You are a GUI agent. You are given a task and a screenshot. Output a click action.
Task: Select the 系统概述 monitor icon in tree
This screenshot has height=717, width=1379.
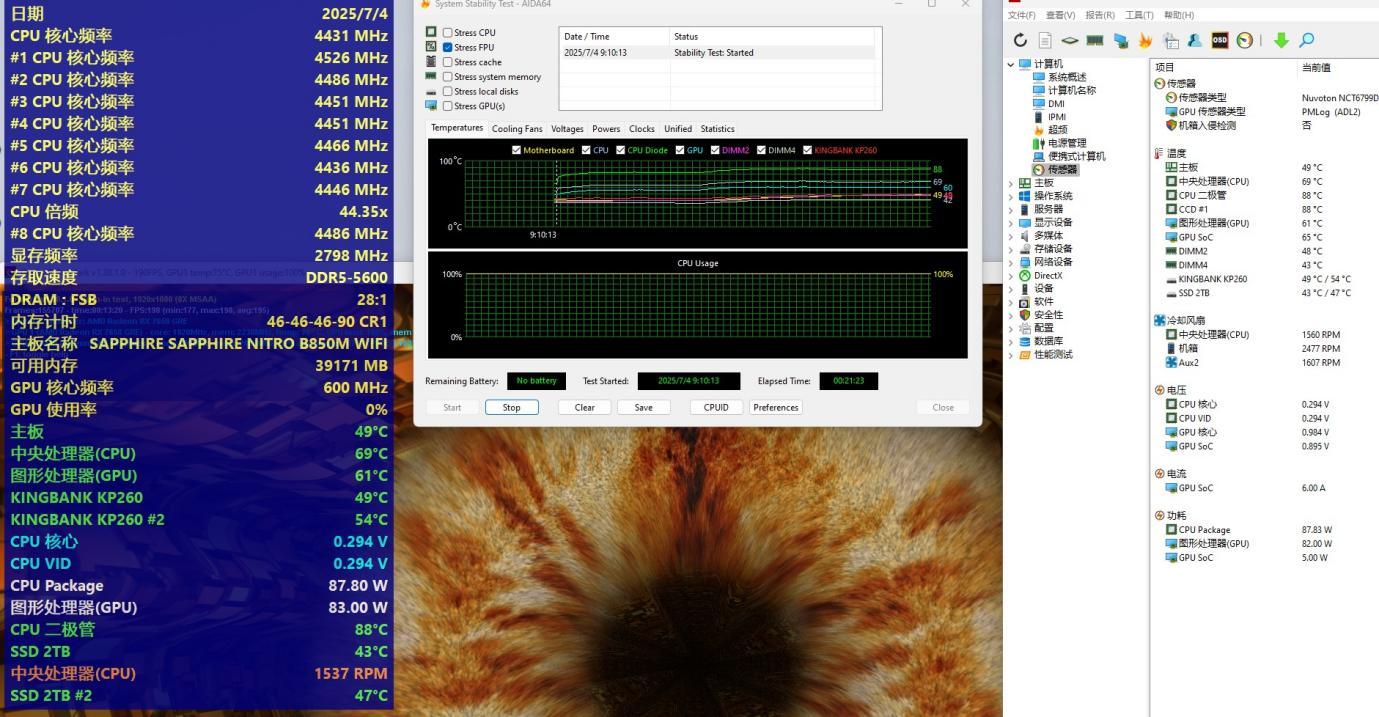(1038, 77)
